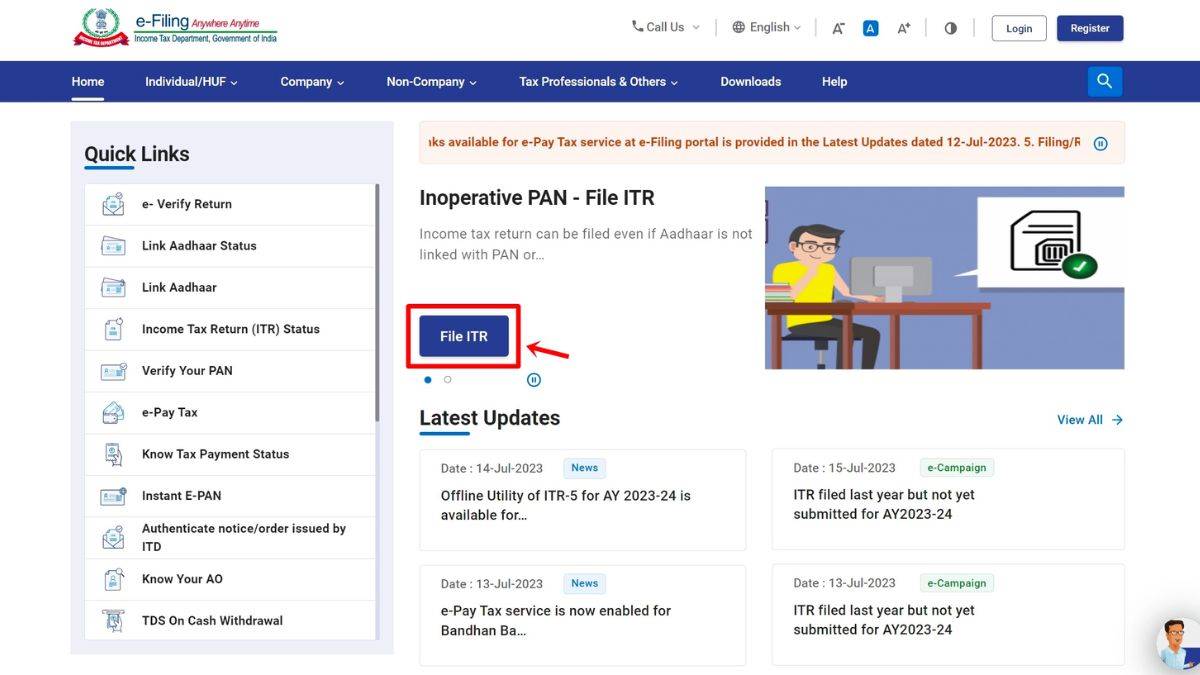Pause the scrolling news ticker

point(1100,143)
